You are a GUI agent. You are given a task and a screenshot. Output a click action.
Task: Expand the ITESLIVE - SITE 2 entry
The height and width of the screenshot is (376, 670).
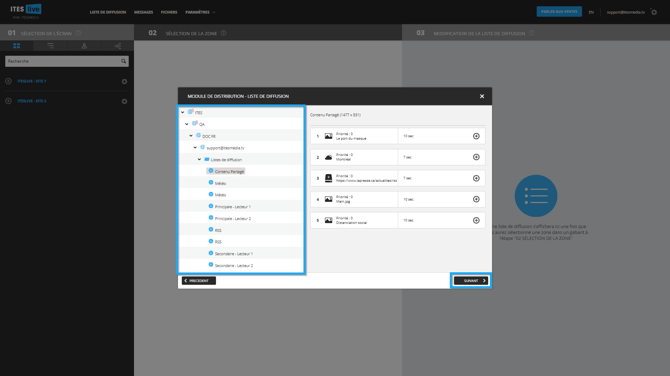click(8, 101)
